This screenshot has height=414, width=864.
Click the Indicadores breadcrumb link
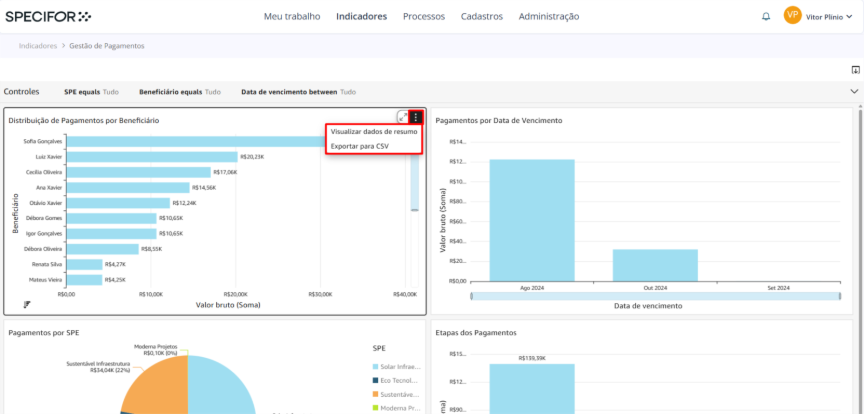[38, 46]
